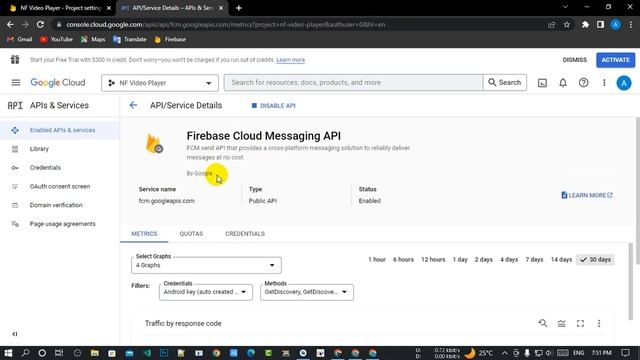Set time range to 1 day

click(x=460, y=260)
